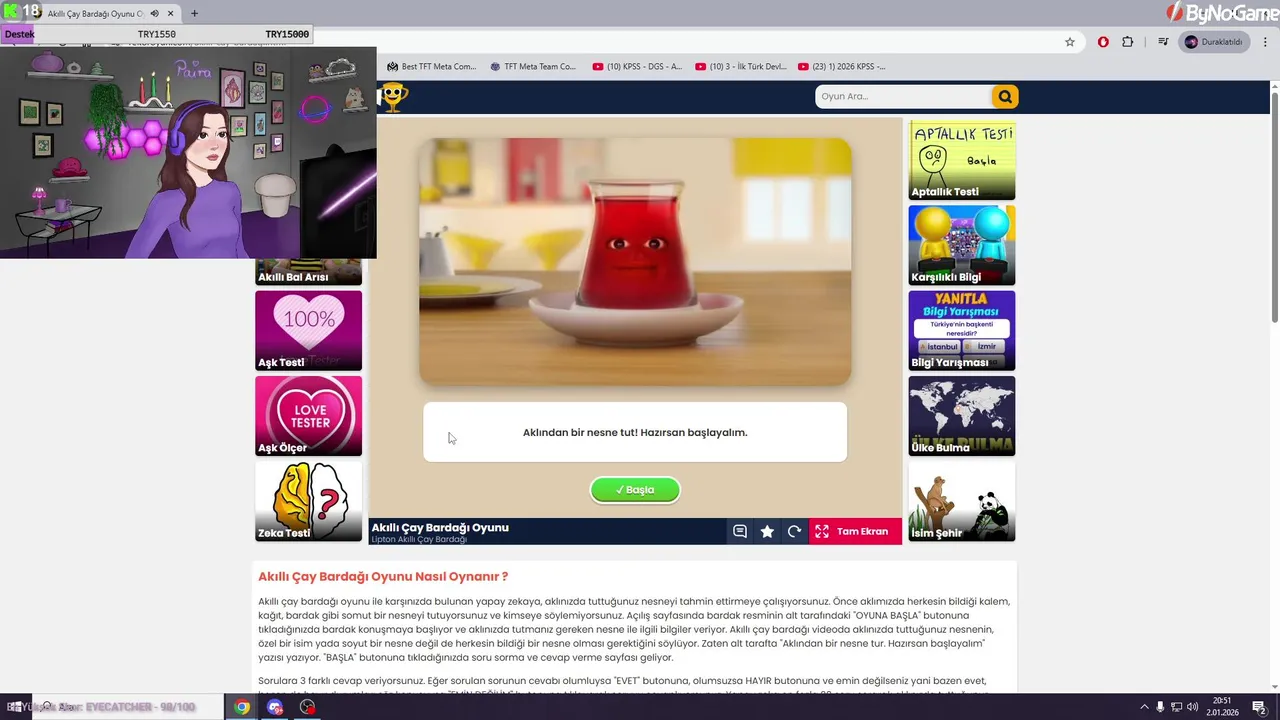Click the site trophy mascot logo

pyautogui.click(x=393, y=97)
